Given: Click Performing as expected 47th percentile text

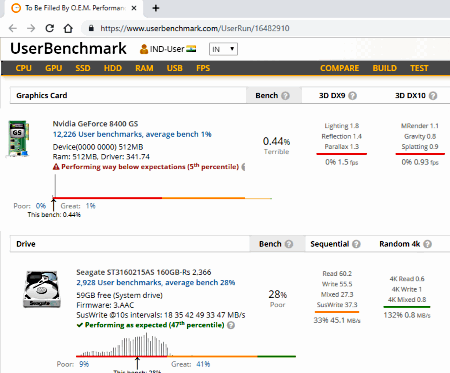Looking at the screenshot, I should pyautogui.click(x=155, y=325).
